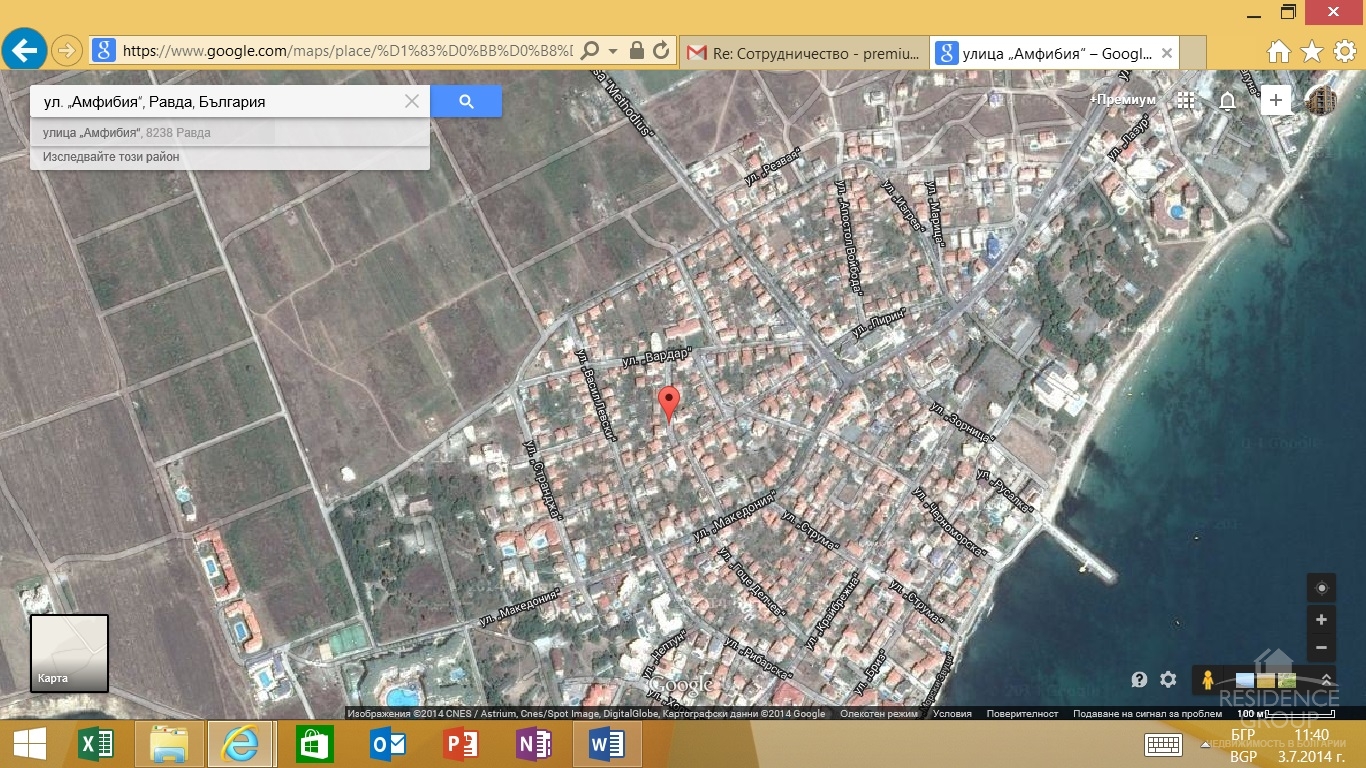Open the 'Условия' terms link
The image size is (1366, 768).
952,714
